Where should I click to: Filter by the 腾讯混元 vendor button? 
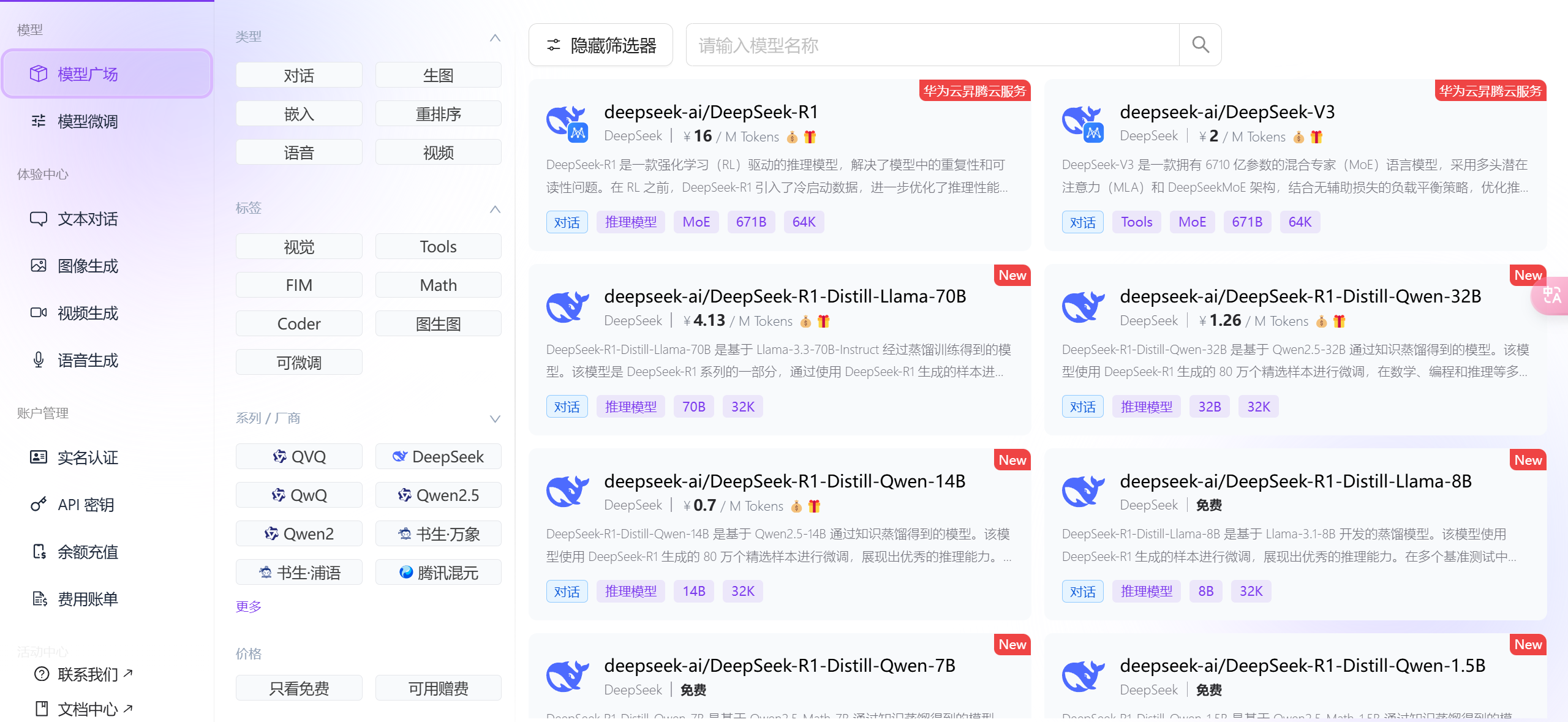(439, 573)
